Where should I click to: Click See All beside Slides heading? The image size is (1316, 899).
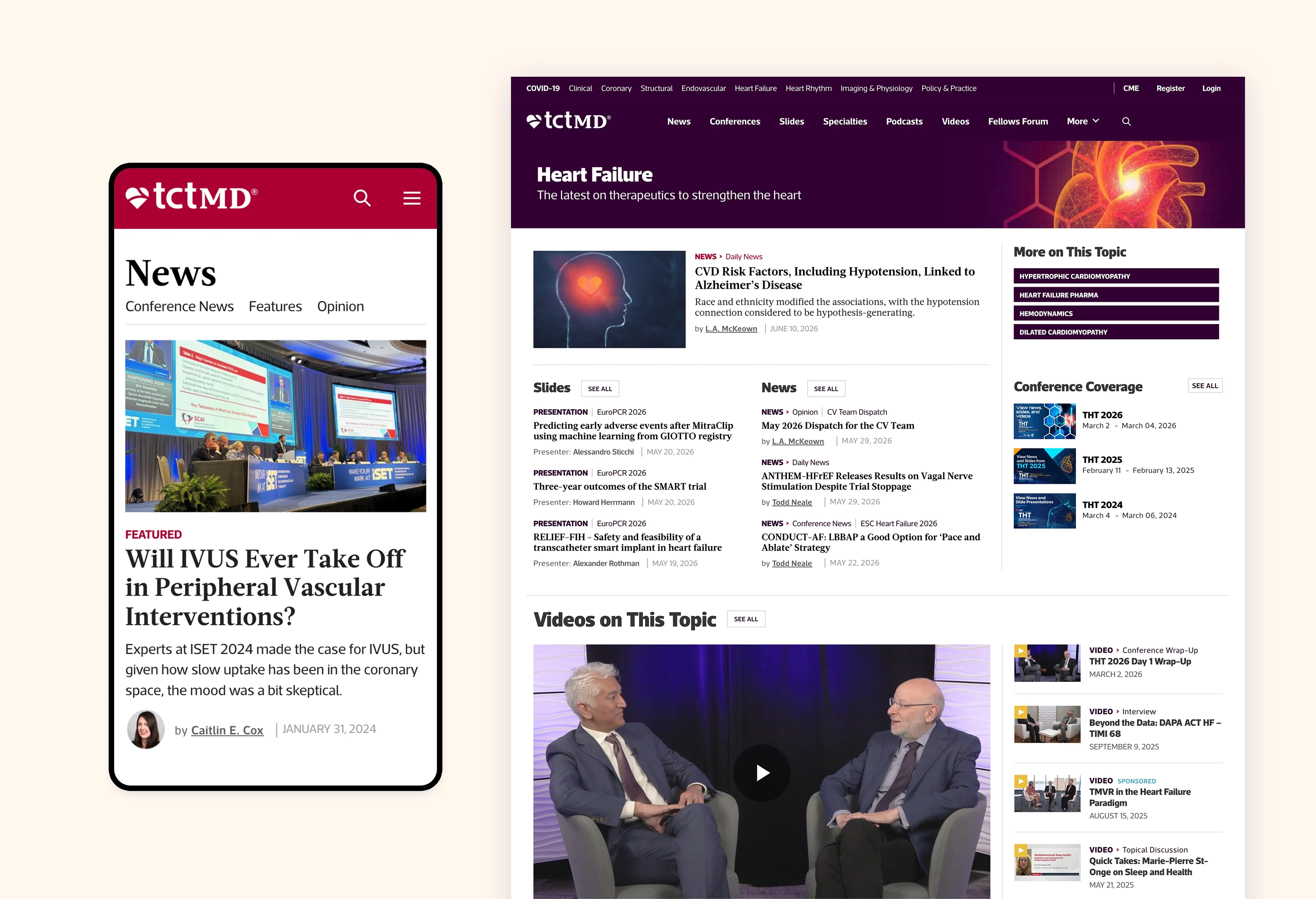click(600, 389)
